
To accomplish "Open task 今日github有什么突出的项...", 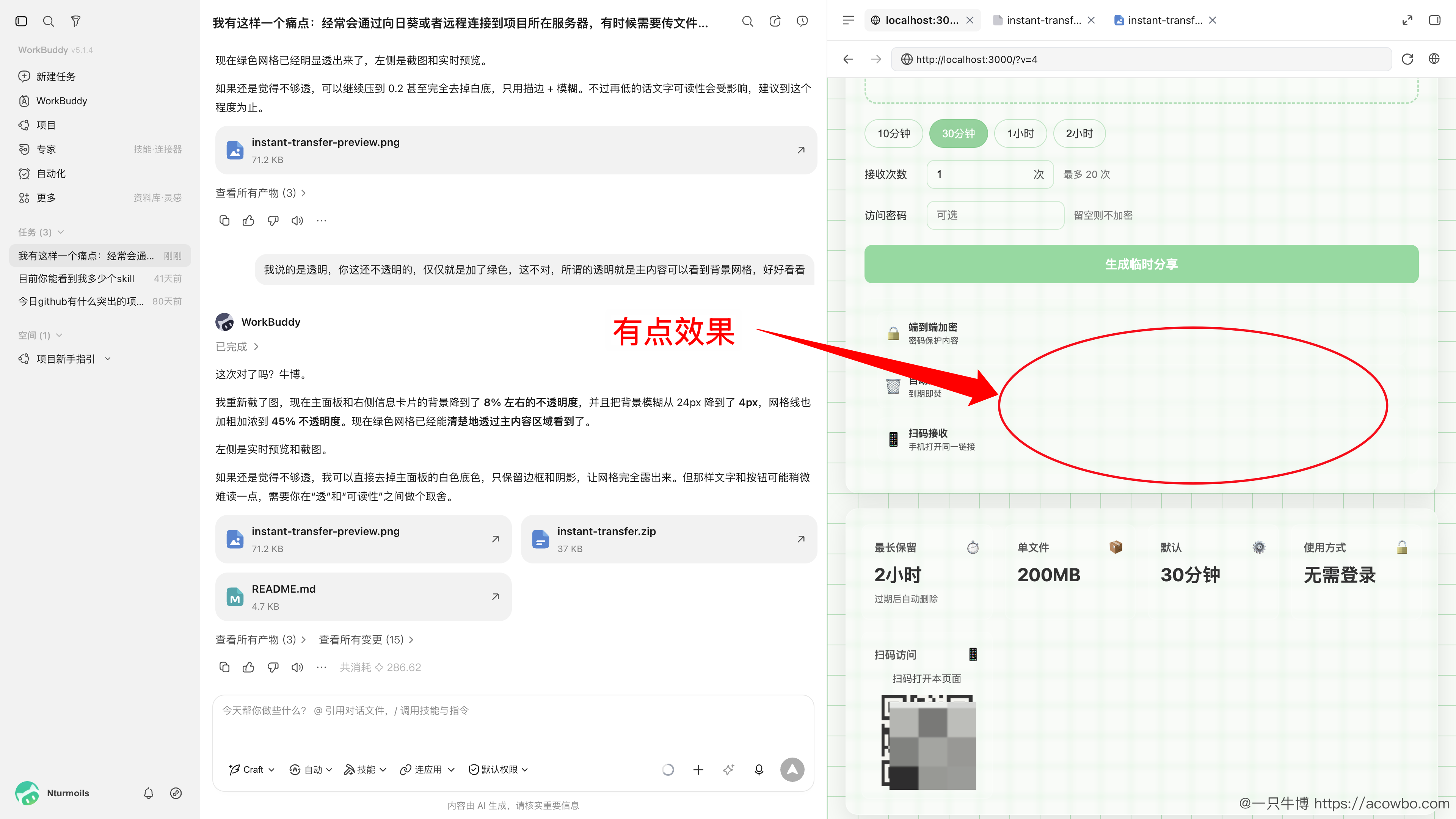I will 100,301.
